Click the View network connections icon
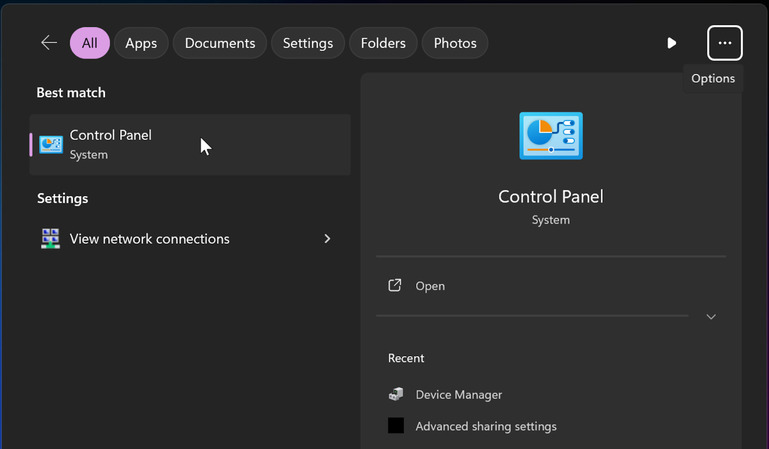 tap(51, 239)
